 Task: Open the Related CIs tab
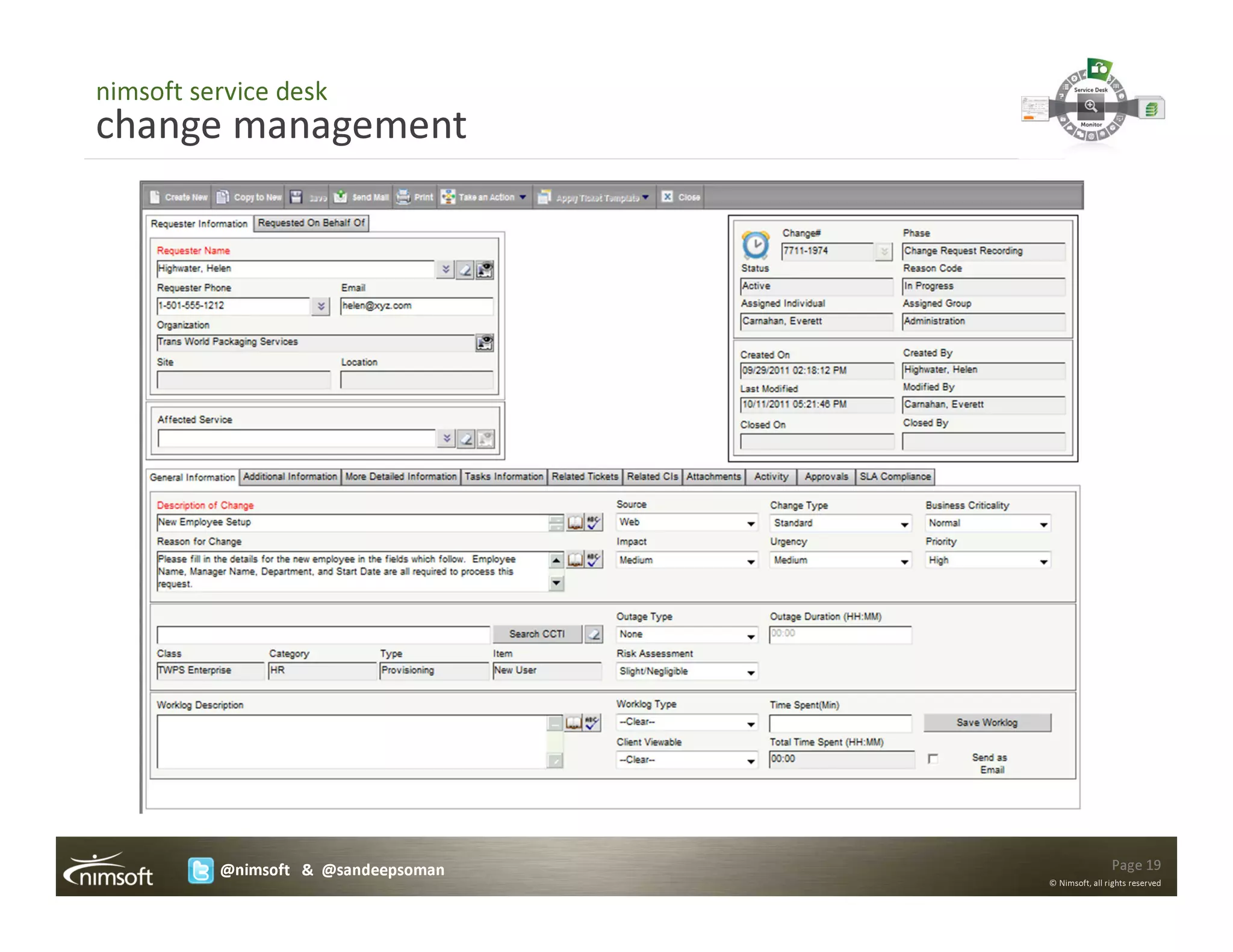click(653, 477)
